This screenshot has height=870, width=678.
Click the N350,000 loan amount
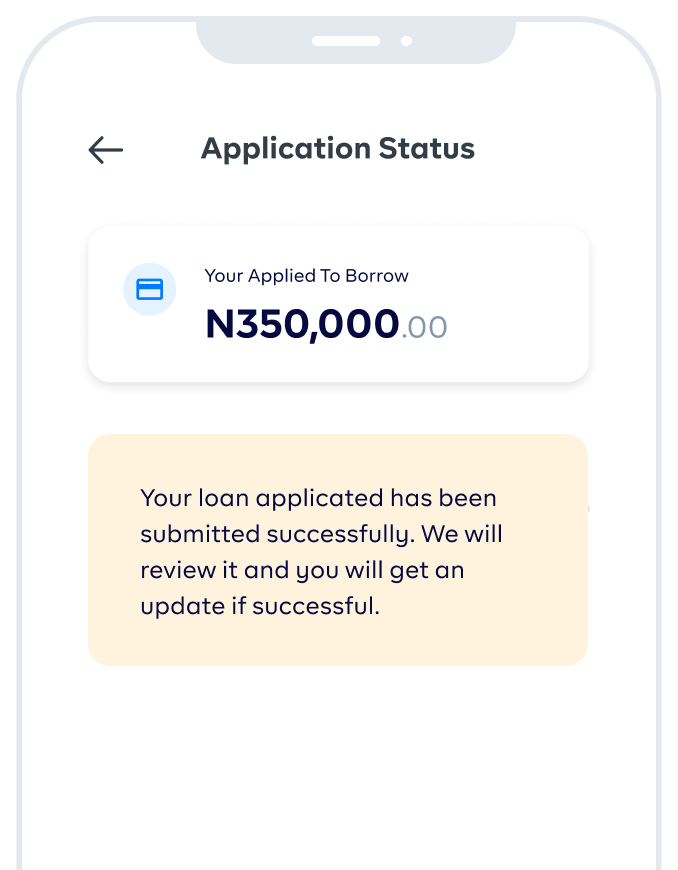tap(302, 325)
